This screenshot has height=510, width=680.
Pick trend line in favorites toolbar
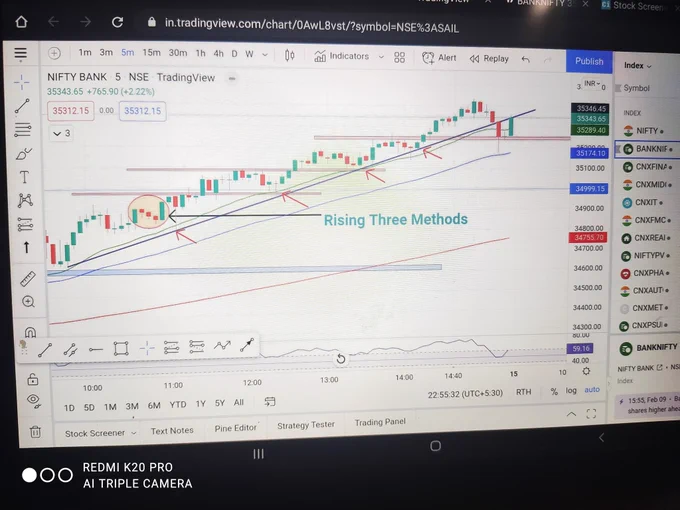pyautogui.click(x=45, y=350)
